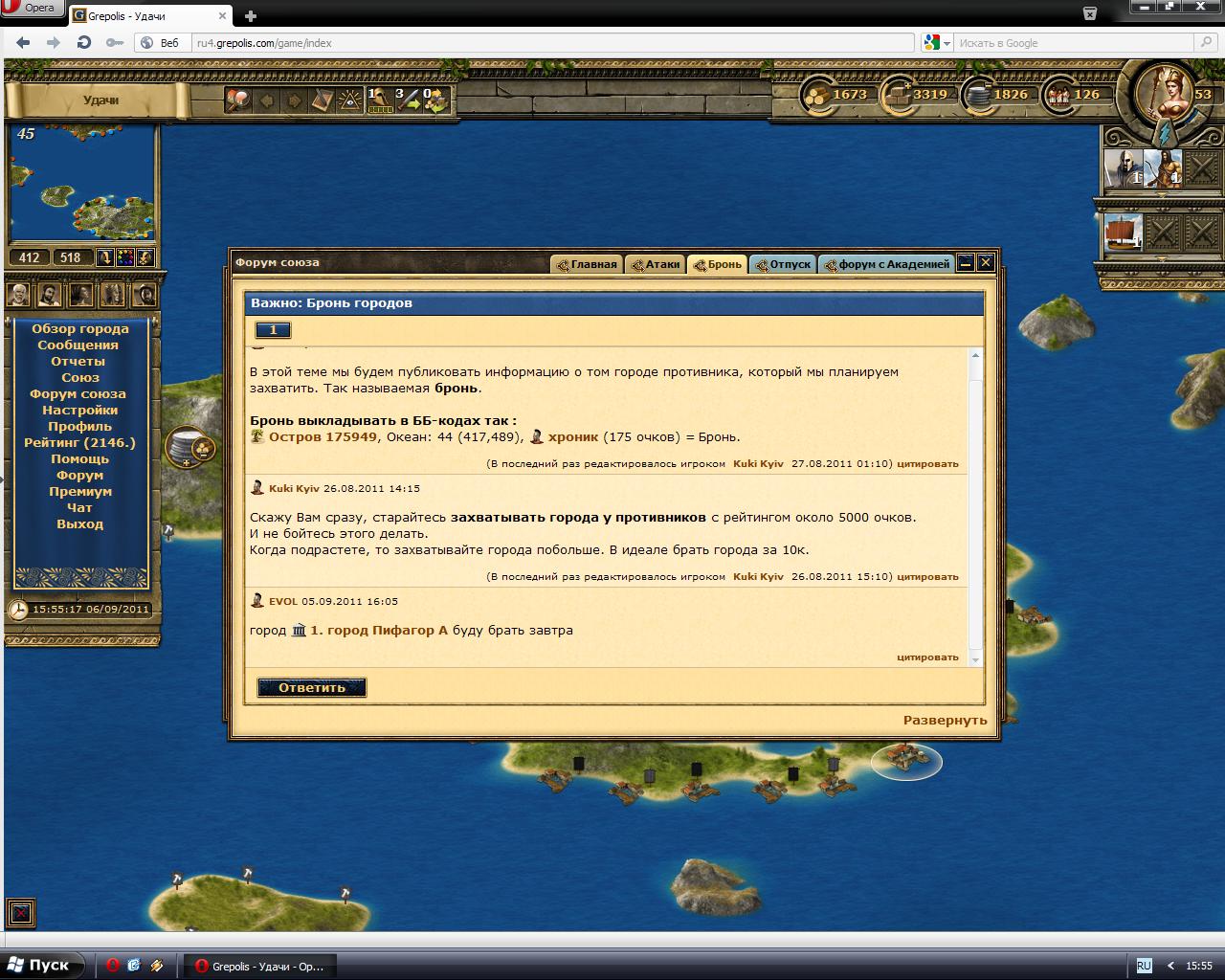Open Чат in the side menu
Screen dimensions: 1225x980
pyautogui.click(x=79, y=507)
